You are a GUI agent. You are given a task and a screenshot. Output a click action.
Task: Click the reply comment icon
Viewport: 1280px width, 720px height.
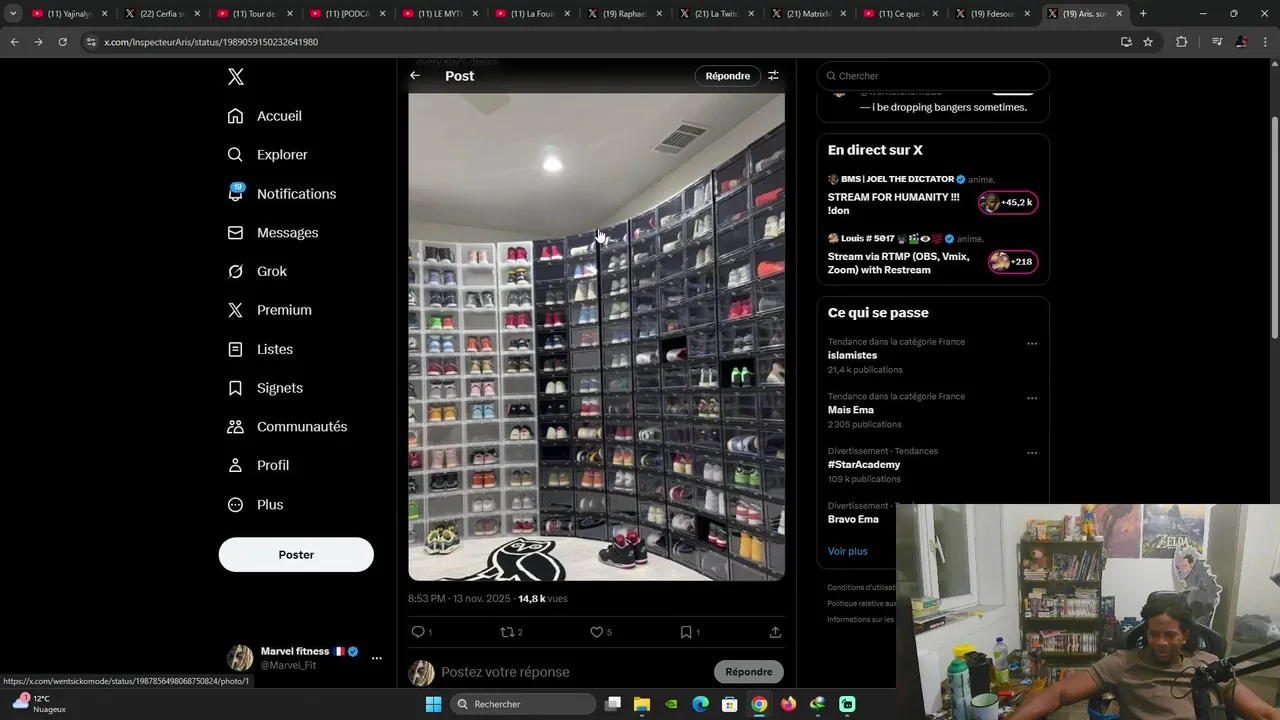click(418, 632)
